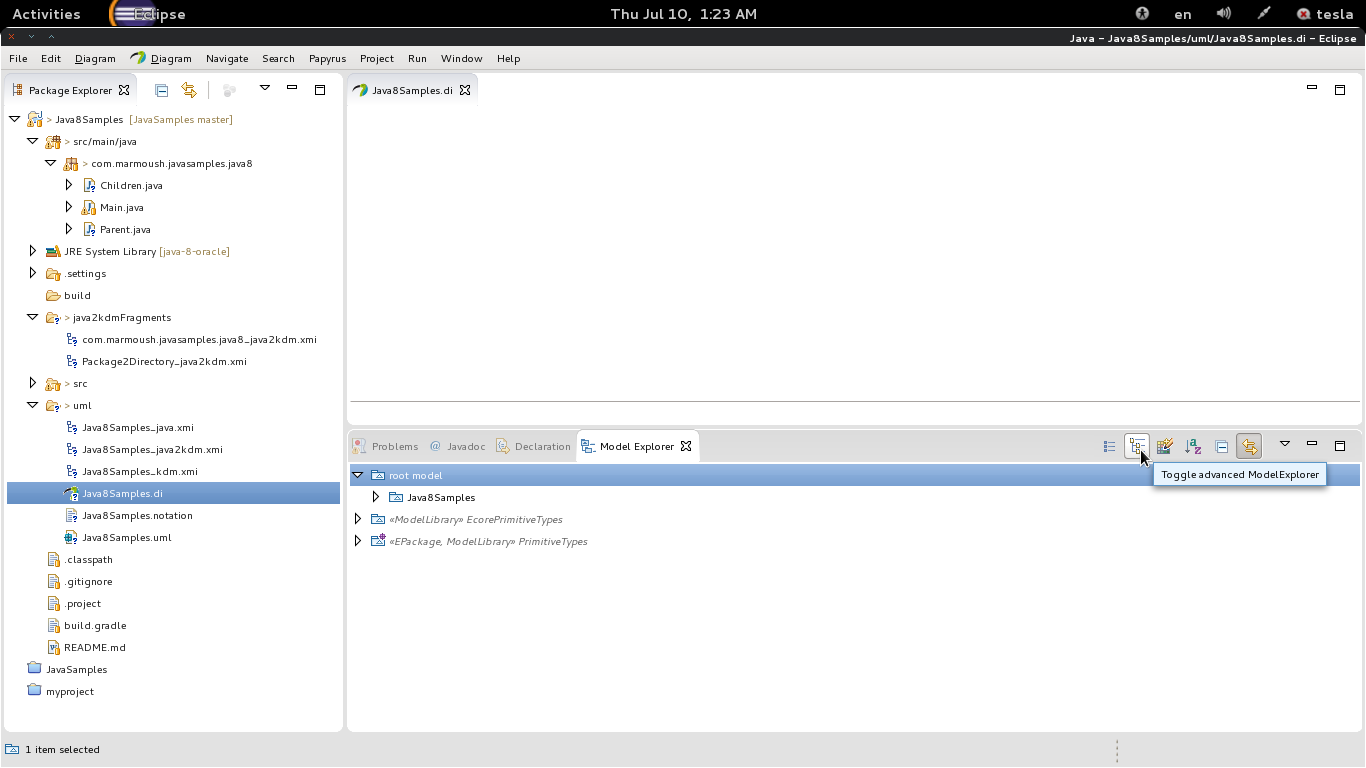Toggle Link with Editor in Model Explorer

[x=1249, y=446]
